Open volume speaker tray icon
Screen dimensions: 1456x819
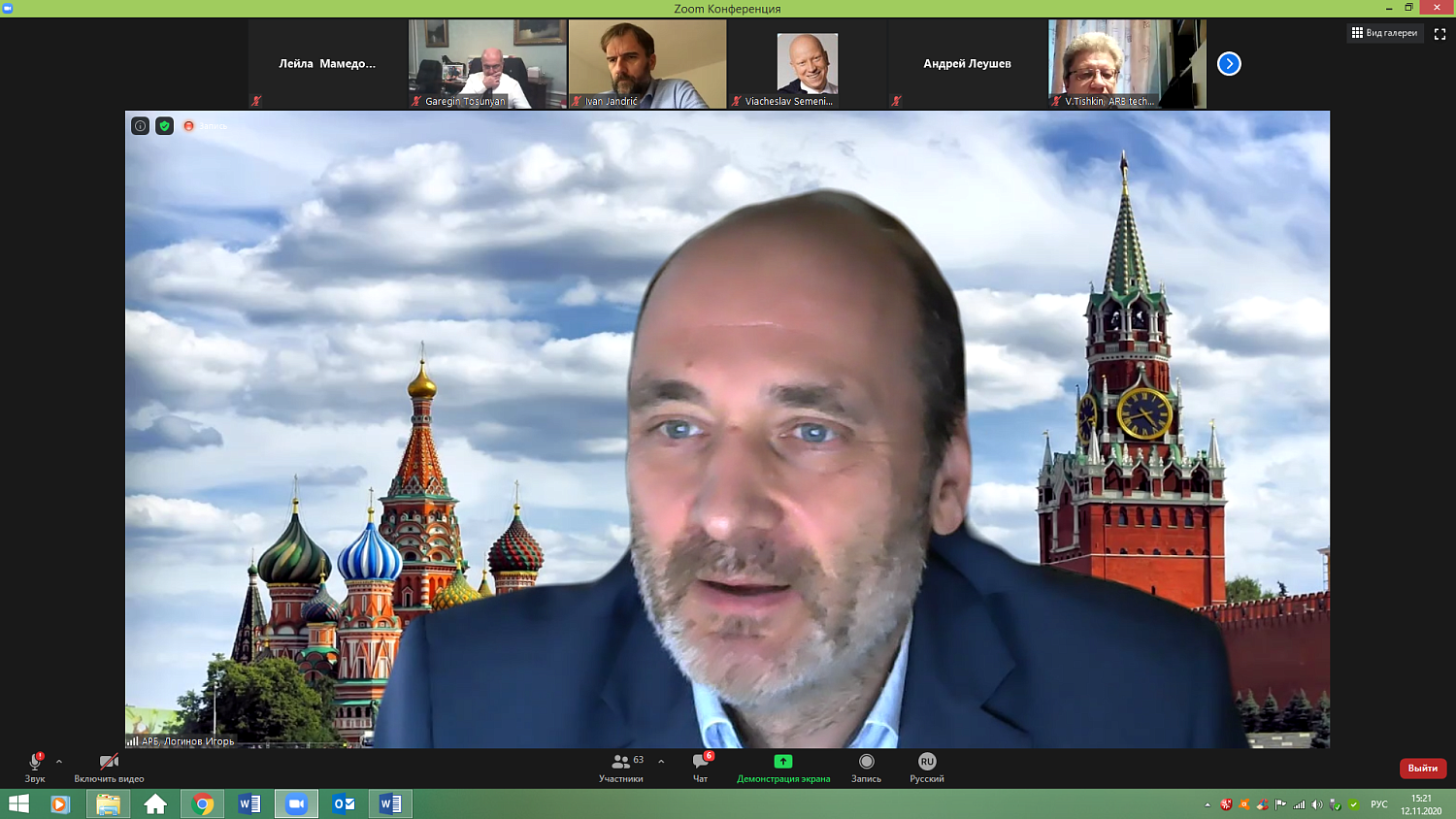[x=1317, y=804]
